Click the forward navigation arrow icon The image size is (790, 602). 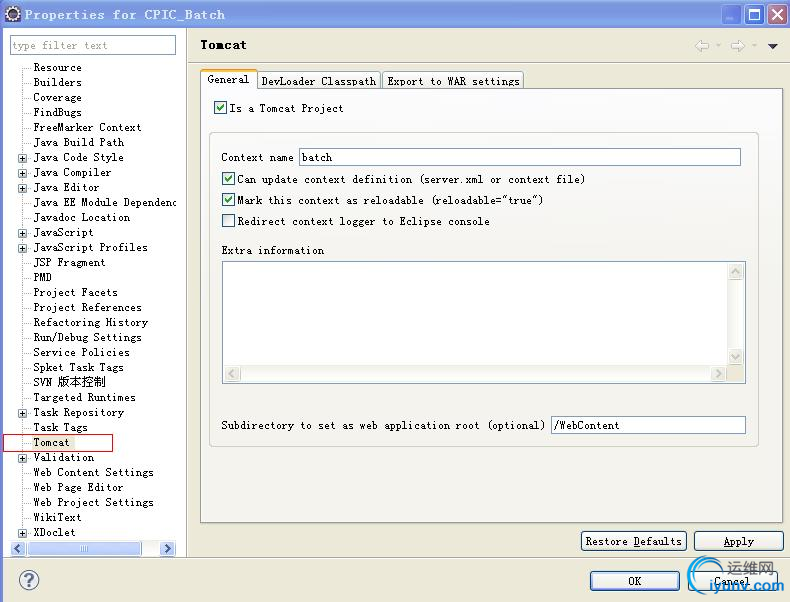[x=738, y=46]
